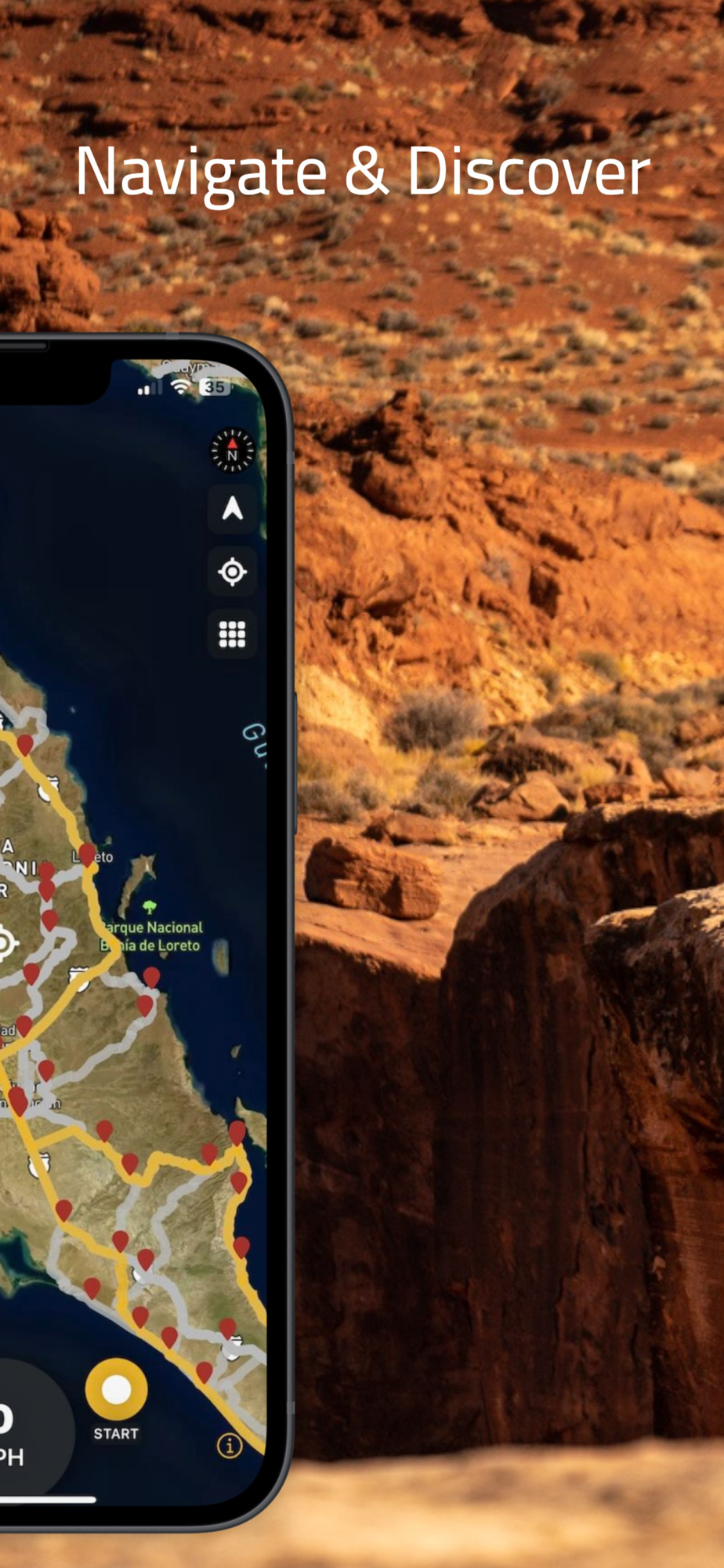Screen dimensions: 724x1568
Task: Tap the Wi-Fi status icon
Action: [x=181, y=387]
